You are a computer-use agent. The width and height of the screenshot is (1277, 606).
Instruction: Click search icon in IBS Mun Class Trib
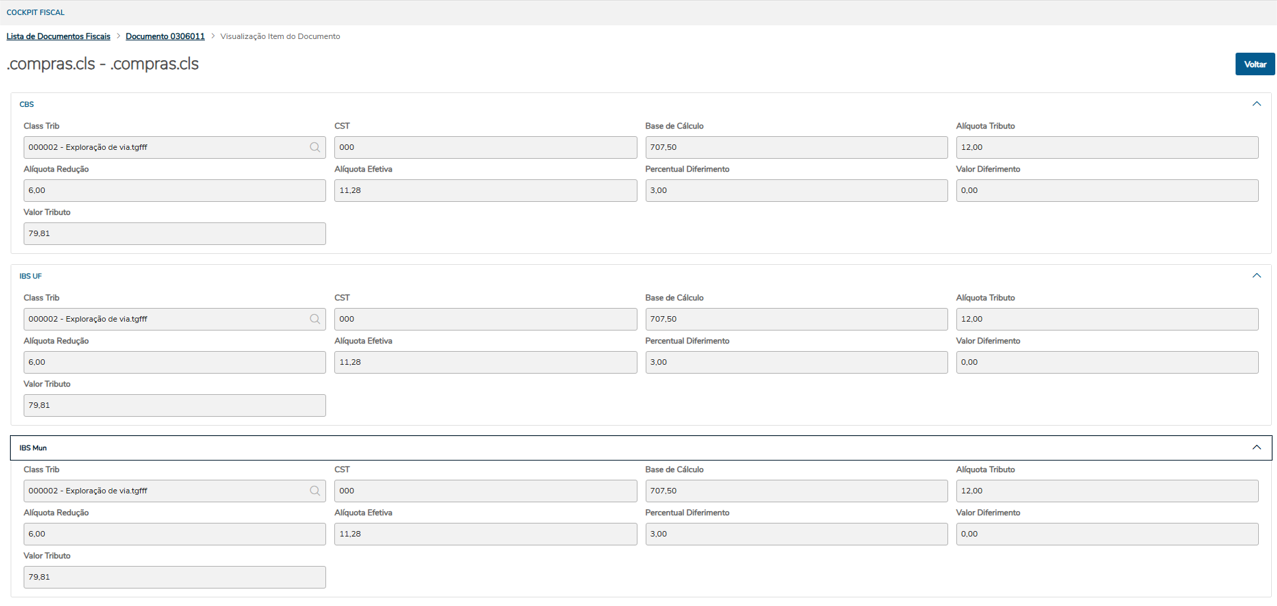point(315,492)
